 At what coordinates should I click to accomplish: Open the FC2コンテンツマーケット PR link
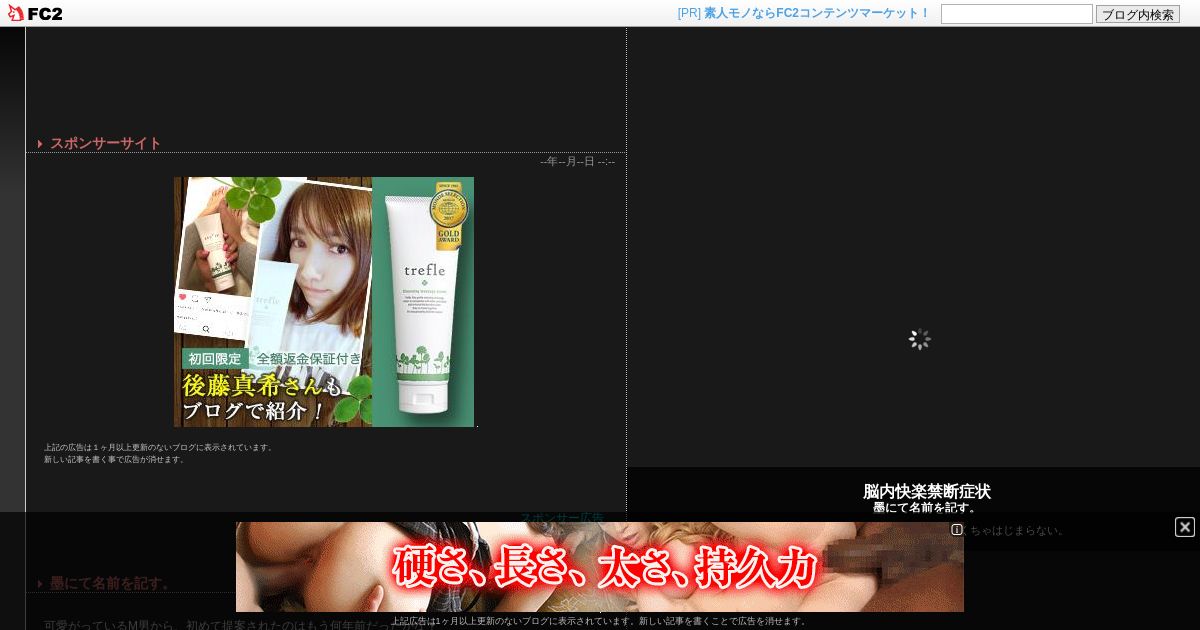click(803, 13)
